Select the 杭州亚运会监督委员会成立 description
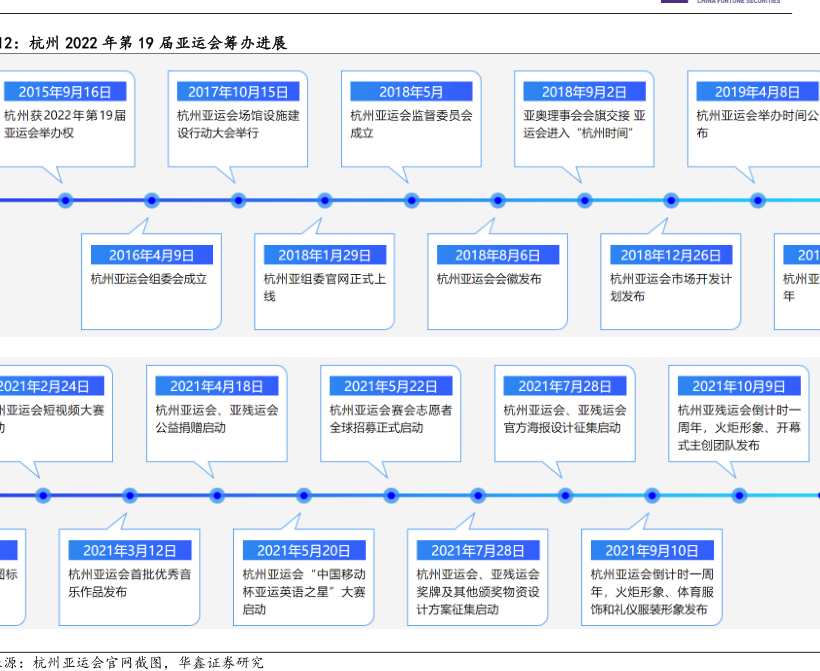Image resolution: width=820 pixels, height=671 pixels. 411,124
